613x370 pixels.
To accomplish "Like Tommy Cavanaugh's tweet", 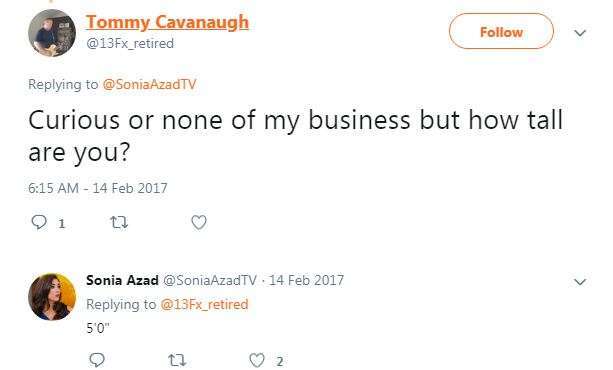I will [199, 223].
